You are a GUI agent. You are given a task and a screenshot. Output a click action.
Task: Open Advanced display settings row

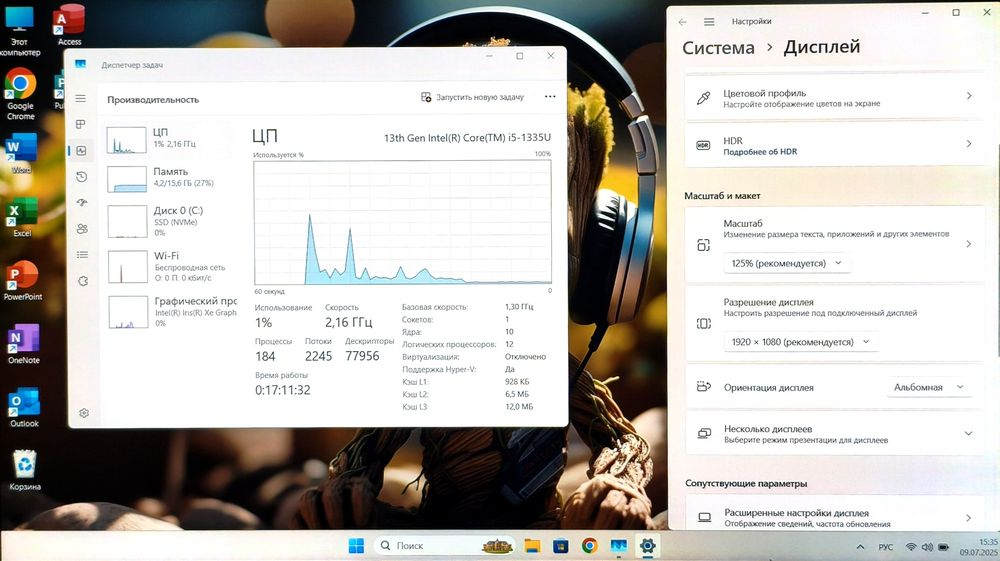coord(834,517)
